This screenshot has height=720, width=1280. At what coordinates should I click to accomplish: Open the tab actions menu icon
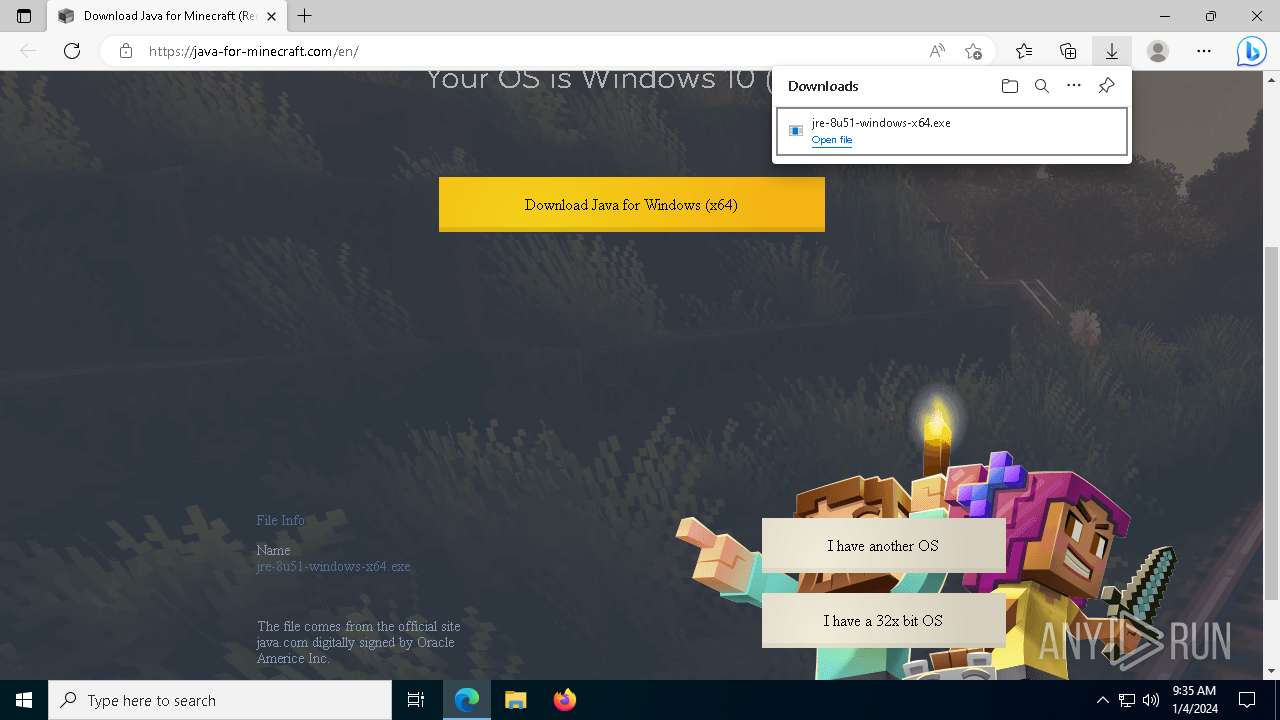[x=24, y=16]
